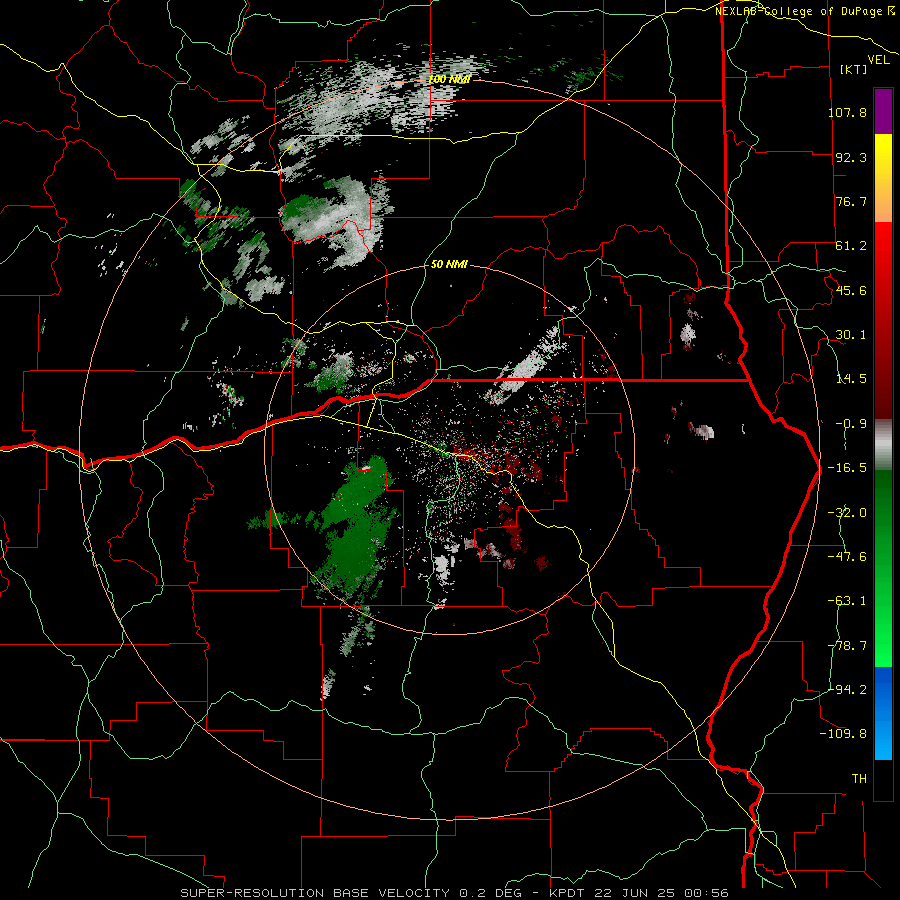The height and width of the screenshot is (900, 900).
Task: Click the TH label on the legend
Action: [859, 779]
